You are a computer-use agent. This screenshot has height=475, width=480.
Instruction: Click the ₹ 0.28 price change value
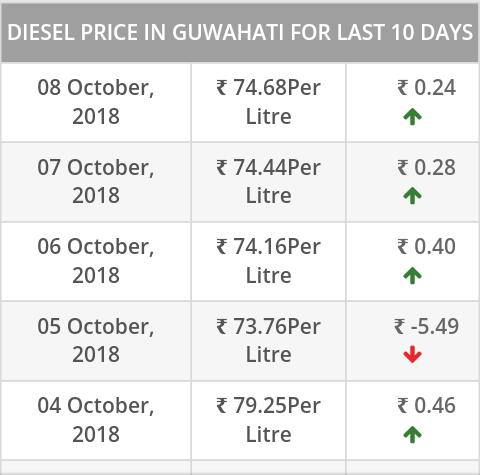coord(426,167)
